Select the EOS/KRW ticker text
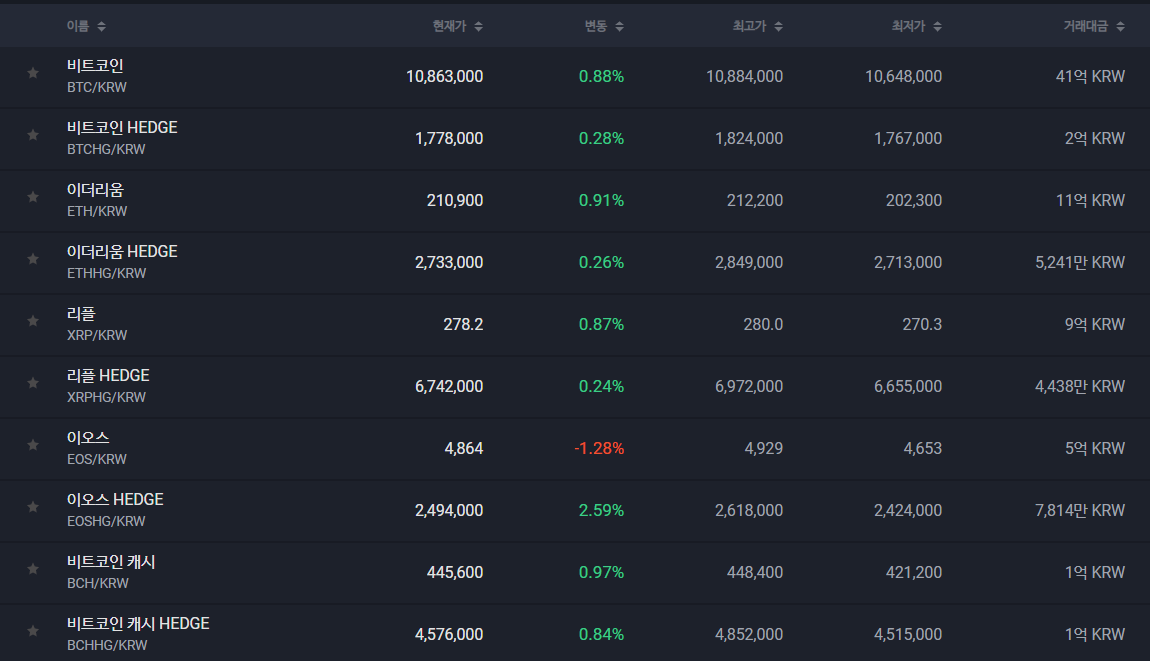The image size is (1150, 661). coord(97,459)
